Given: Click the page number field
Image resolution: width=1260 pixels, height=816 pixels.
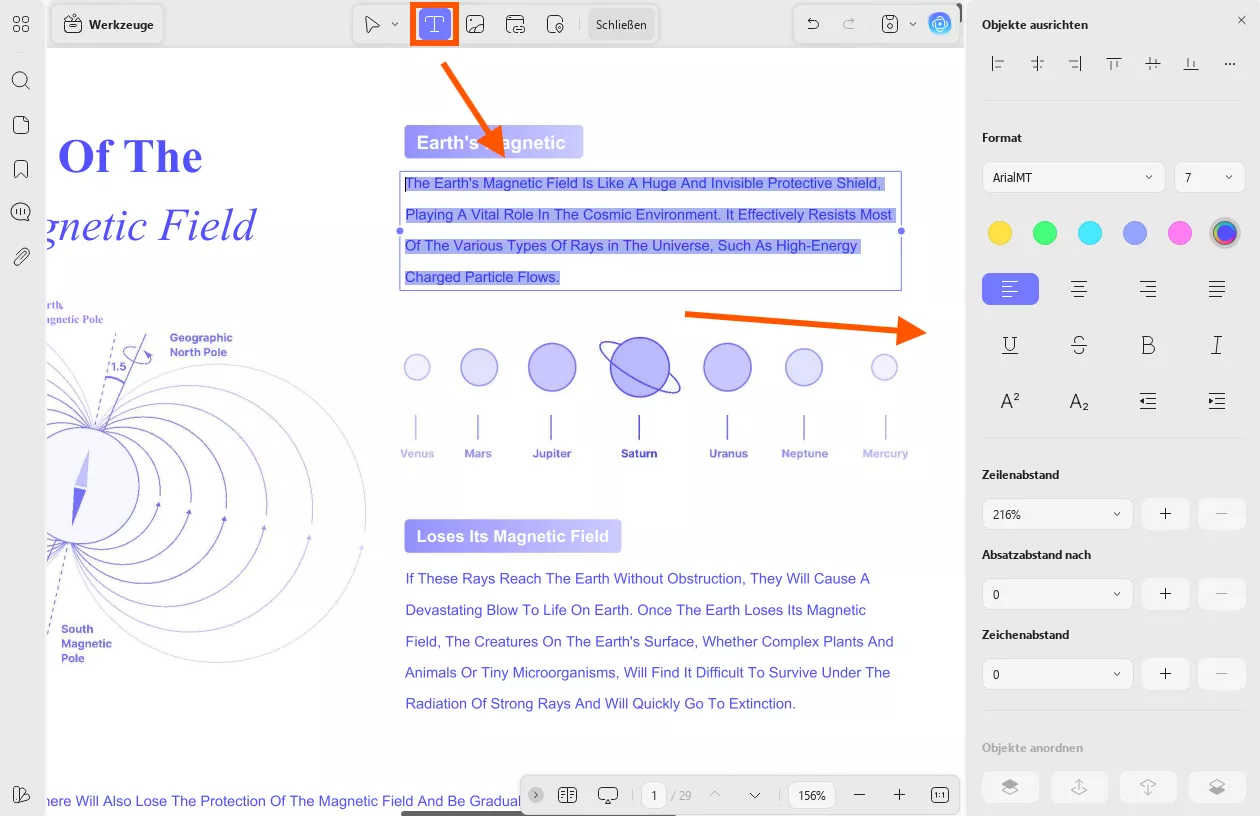Looking at the screenshot, I should pos(654,795).
